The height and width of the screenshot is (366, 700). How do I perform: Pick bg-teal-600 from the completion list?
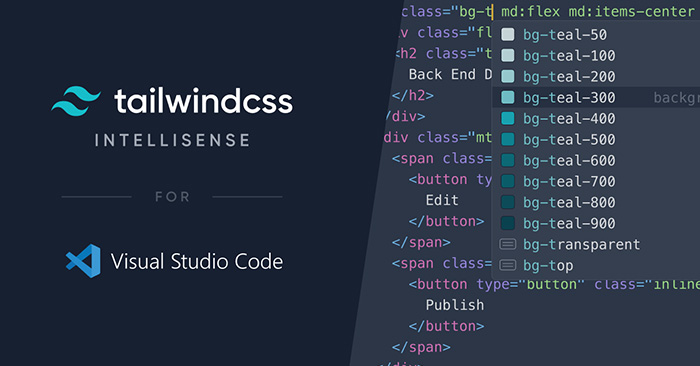pyautogui.click(x=596, y=160)
